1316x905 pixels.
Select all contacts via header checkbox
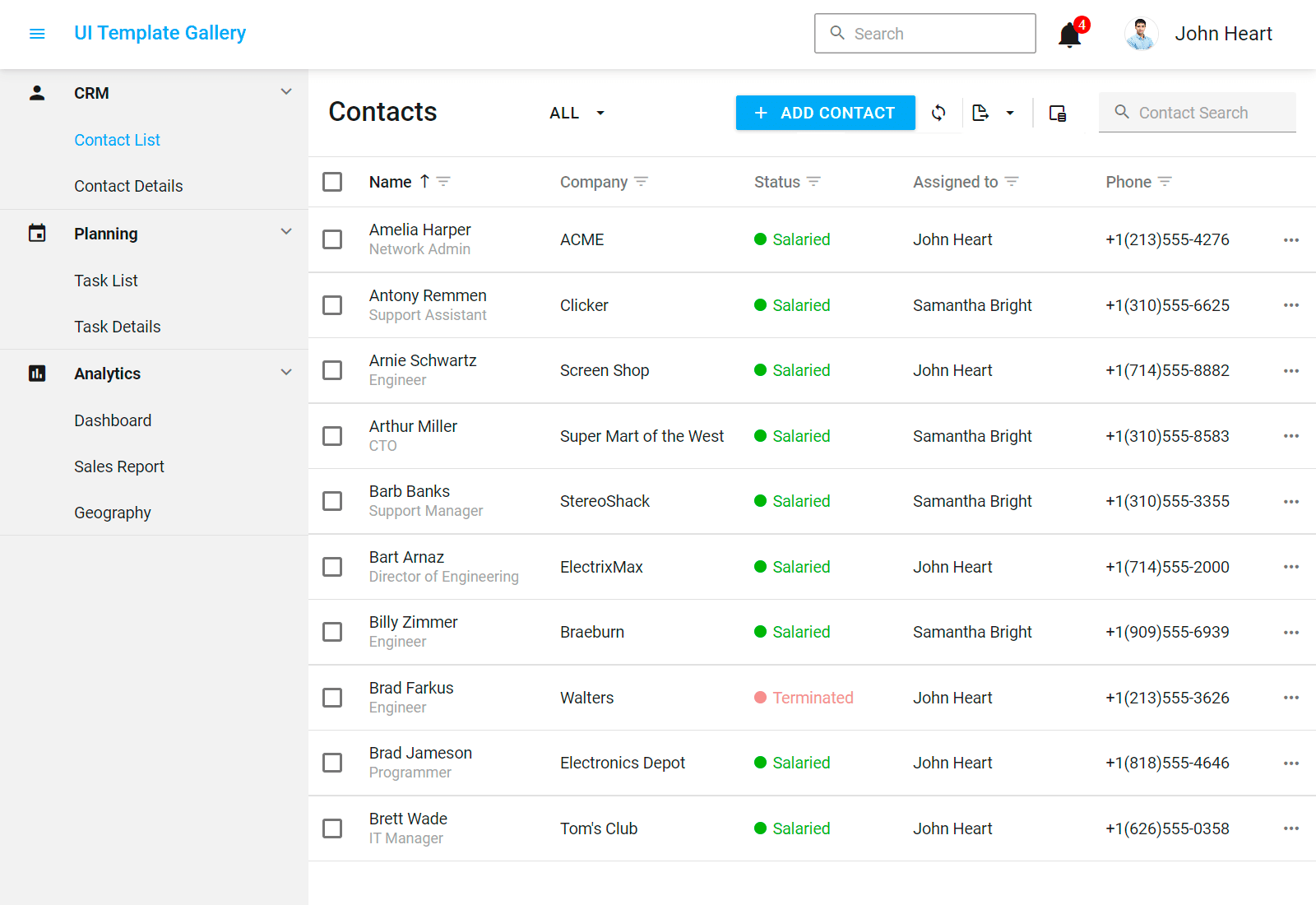pyautogui.click(x=332, y=181)
